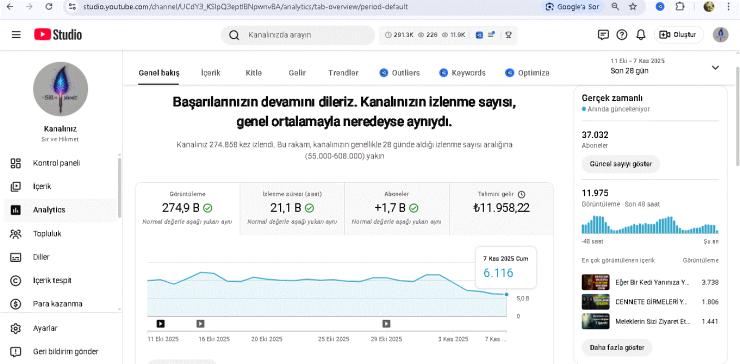Click the browser profile avatar in Chrome toolbar
The width and height of the screenshot is (740, 364).
pyautogui.click(x=708, y=7)
